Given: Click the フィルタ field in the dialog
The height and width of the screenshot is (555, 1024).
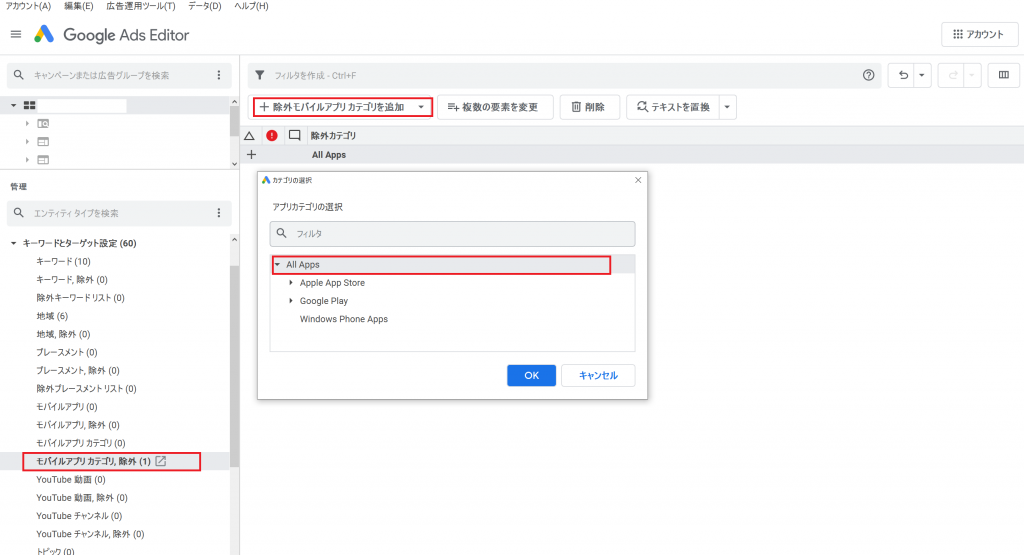Looking at the screenshot, I should (x=453, y=233).
